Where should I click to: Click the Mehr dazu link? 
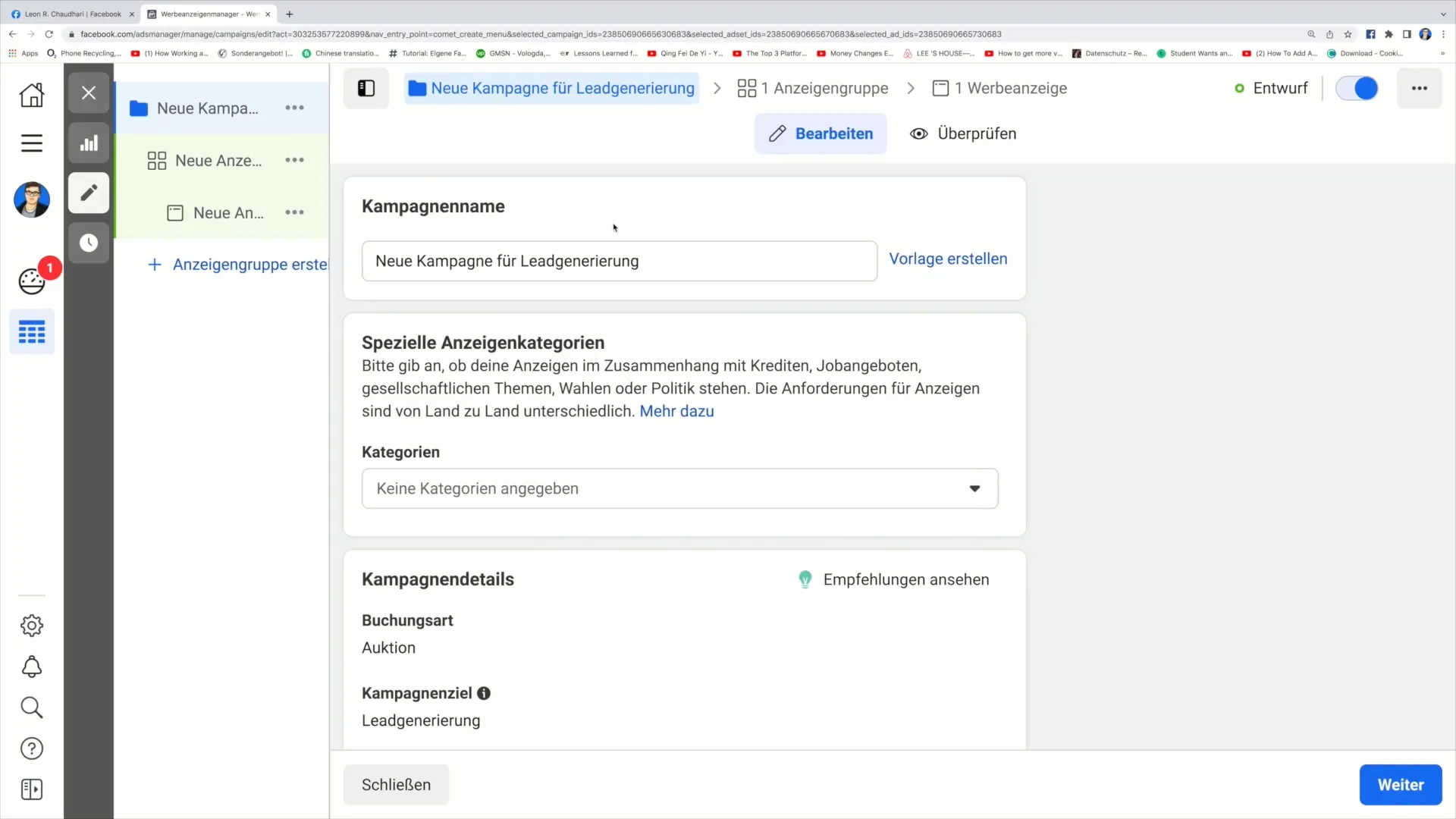click(x=677, y=411)
